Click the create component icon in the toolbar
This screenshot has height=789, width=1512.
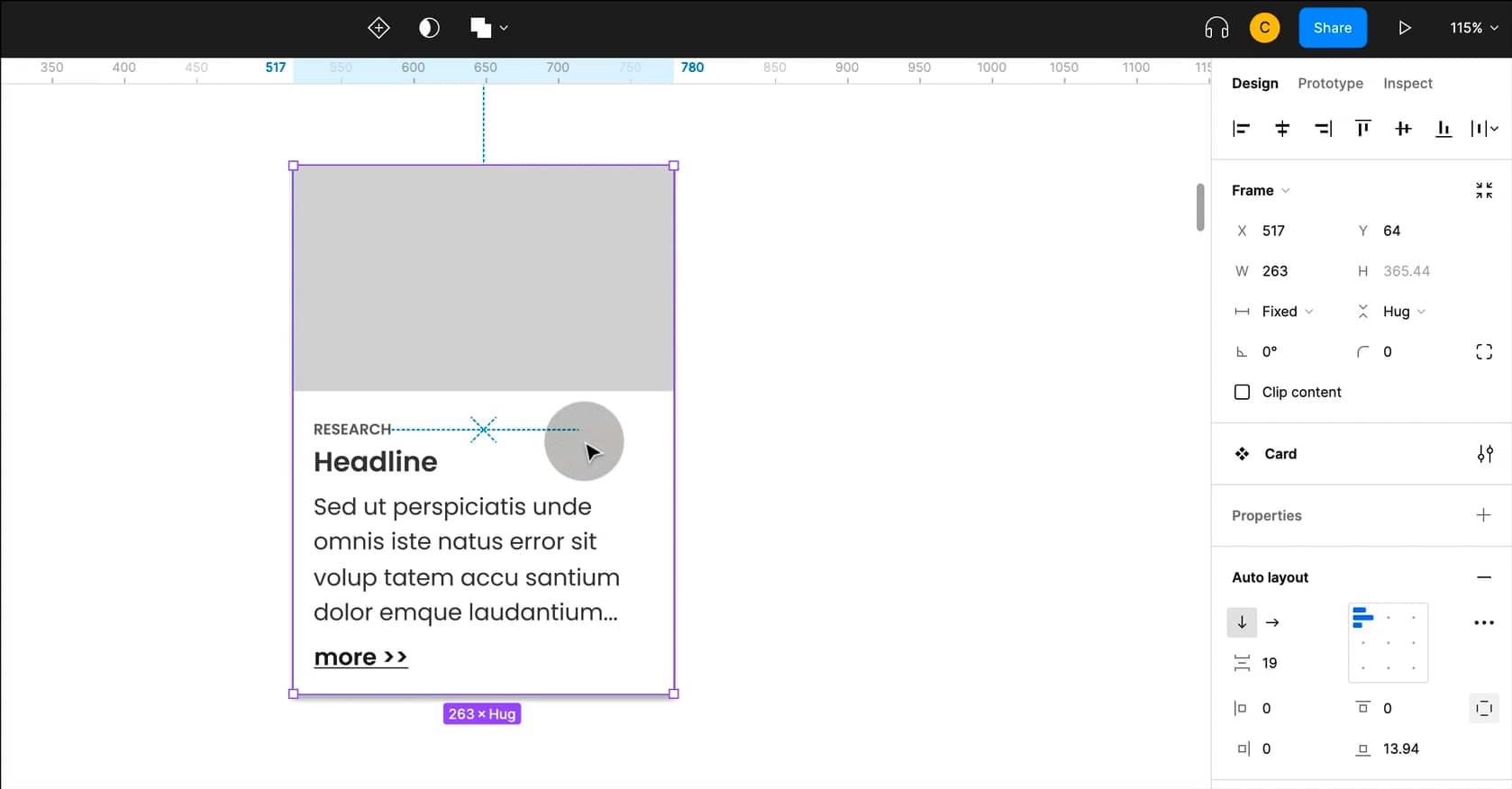(378, 28)
